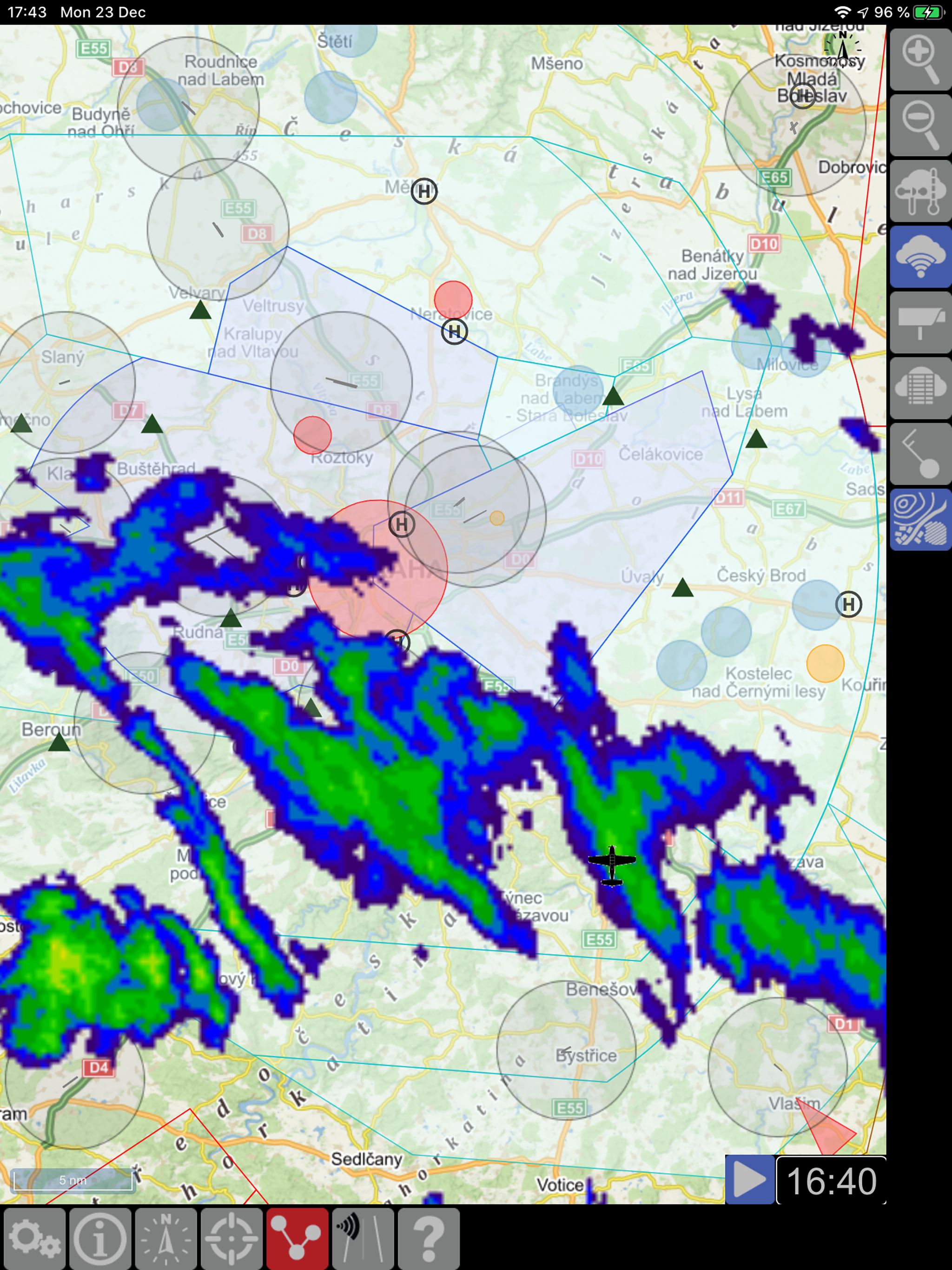The height and width of the screenshot is (1270, 952).
Task: Toggle the map terrain overlay layer
Action: [920, 520]
